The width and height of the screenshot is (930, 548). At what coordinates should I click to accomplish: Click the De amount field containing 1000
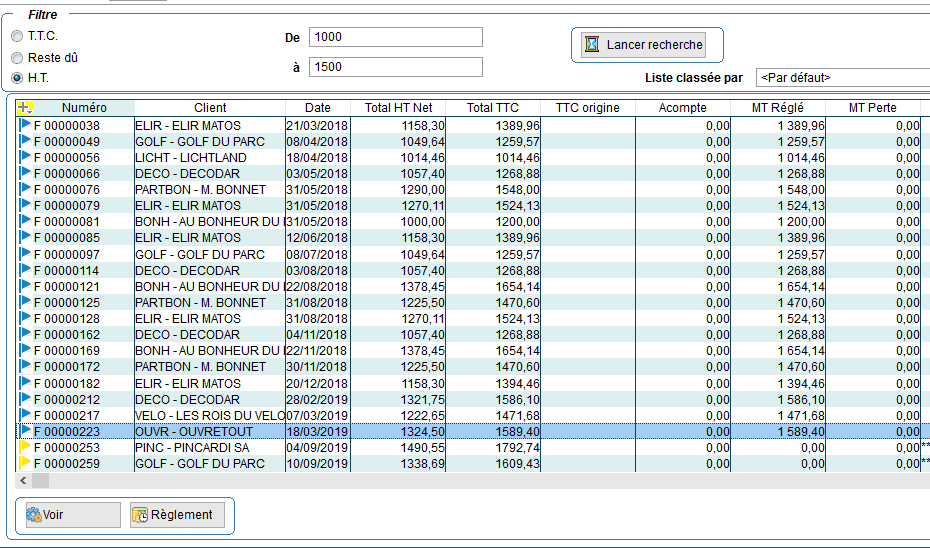coord(396,37)
